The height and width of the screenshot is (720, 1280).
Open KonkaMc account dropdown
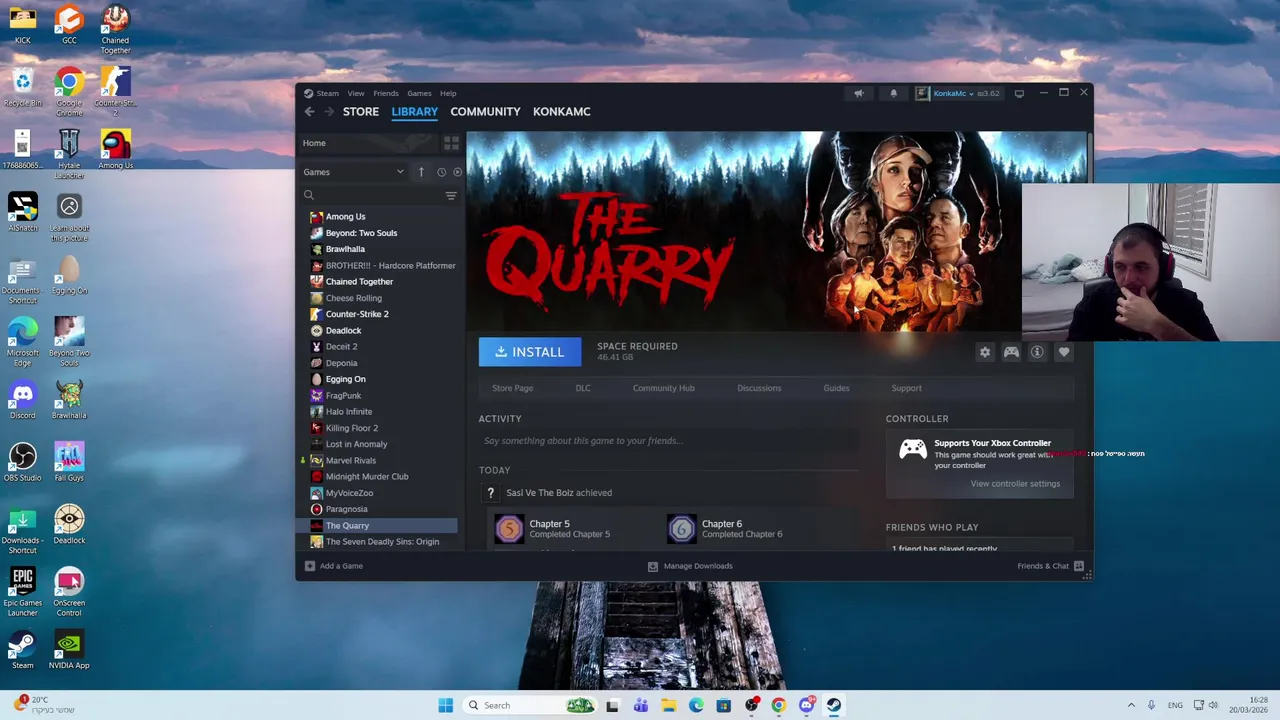[954, 93]
